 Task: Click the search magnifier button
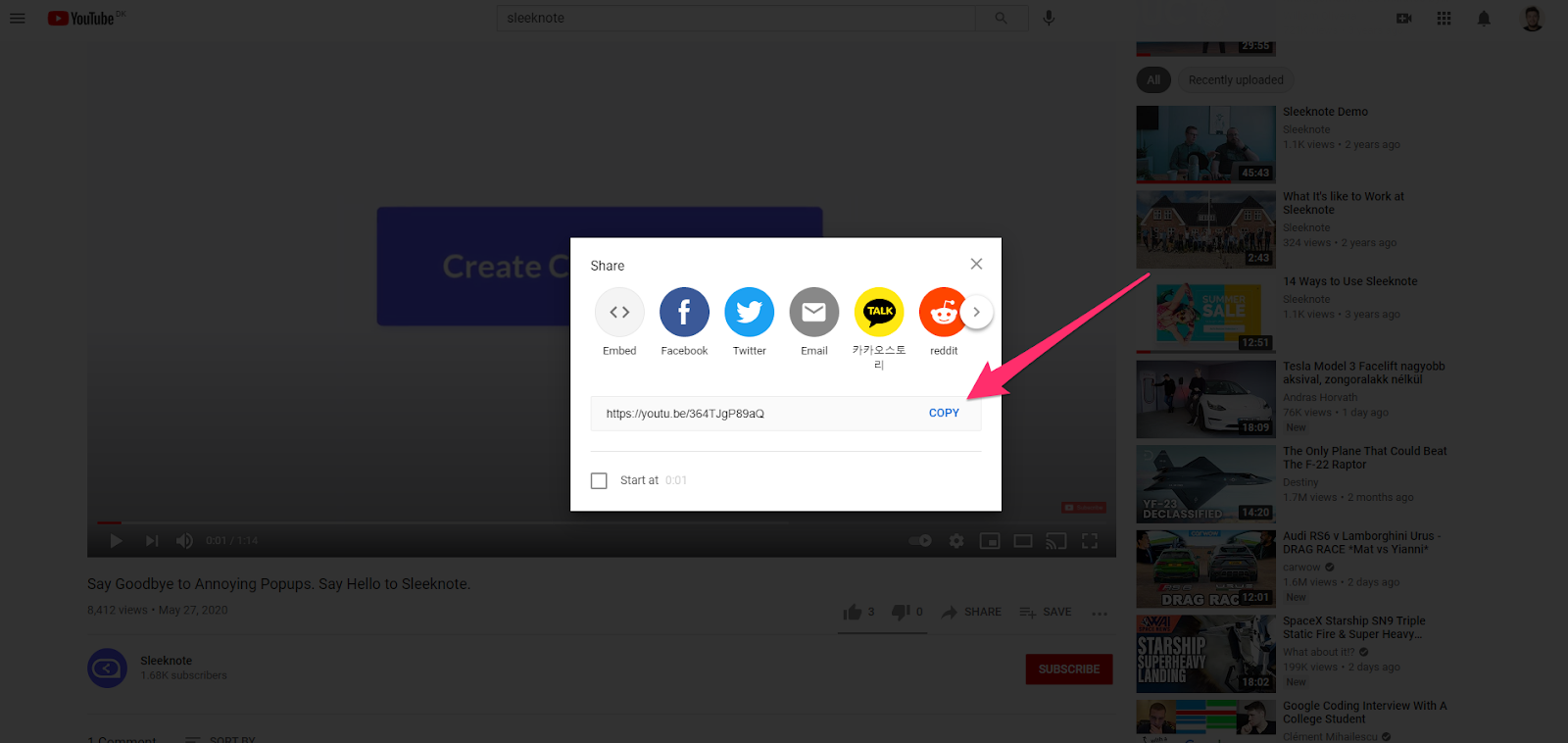click(x=1001, y=18)
